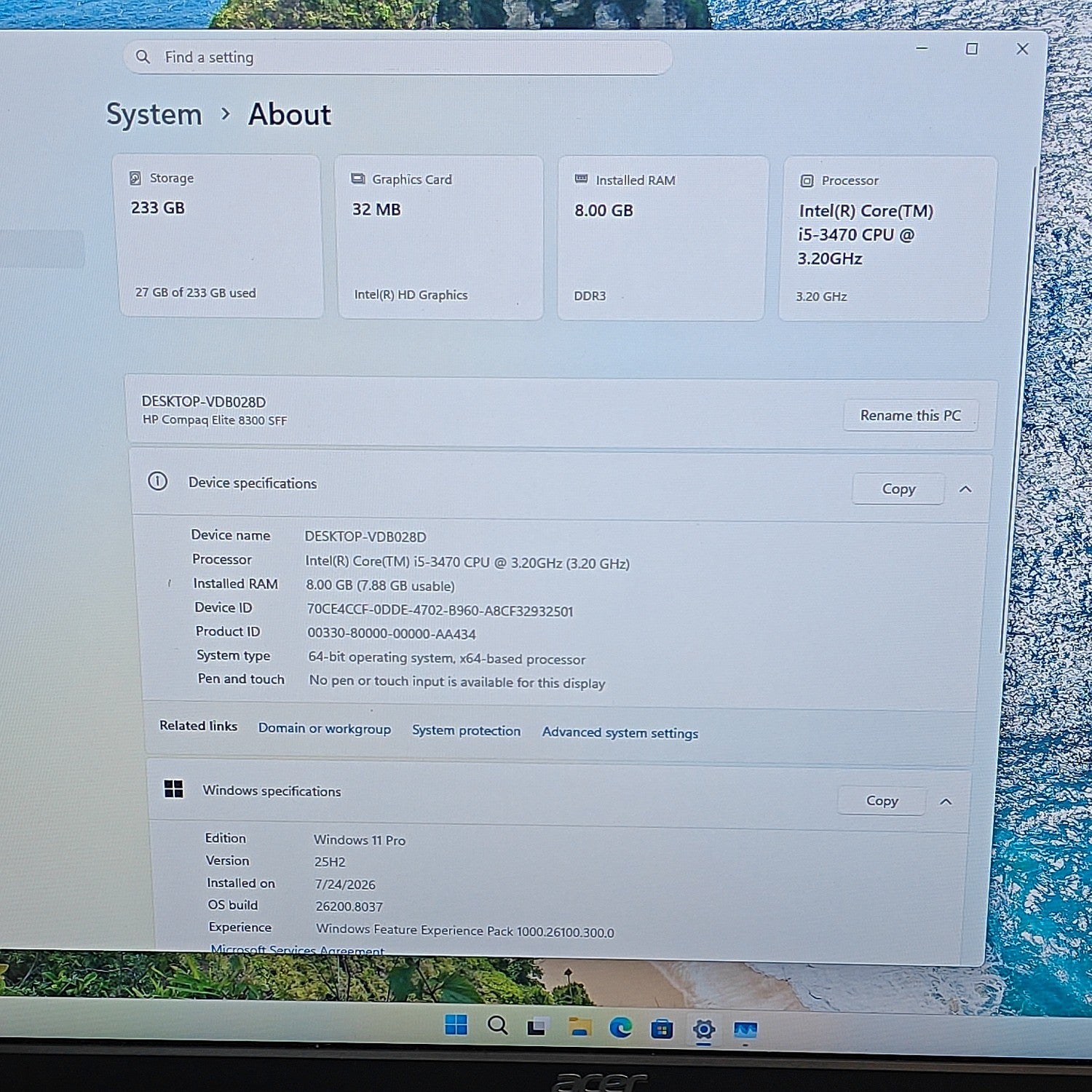This screenshot has width=1092, height=1092.
Task: Open Task Manager from the taskbar
Action: coord(745,1030)
